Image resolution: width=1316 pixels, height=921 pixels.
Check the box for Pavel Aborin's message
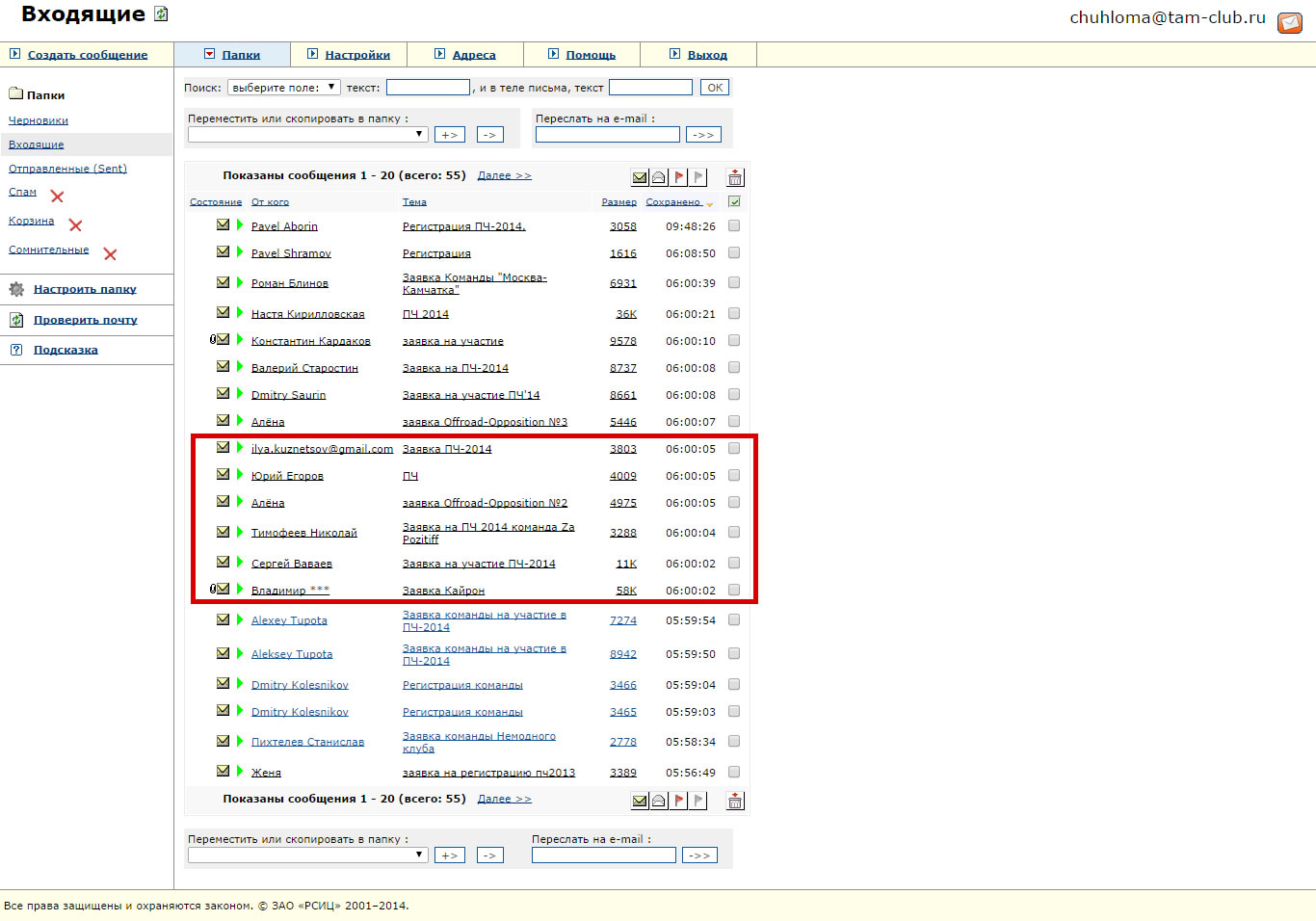(734, 225)
